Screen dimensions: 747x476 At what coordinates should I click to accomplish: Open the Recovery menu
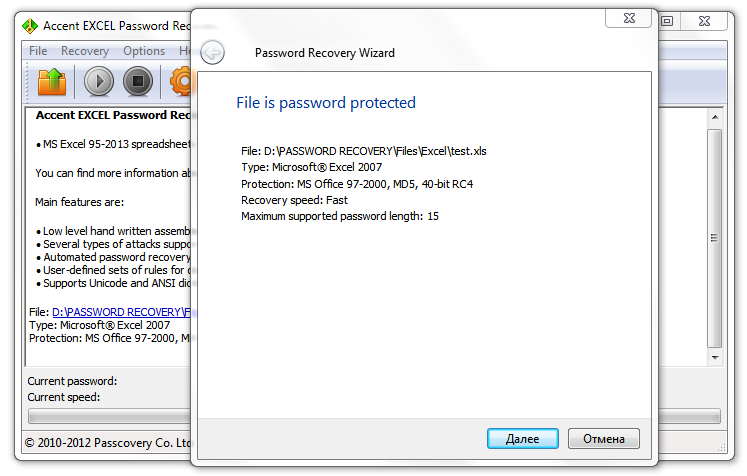[x=85, y=51]
